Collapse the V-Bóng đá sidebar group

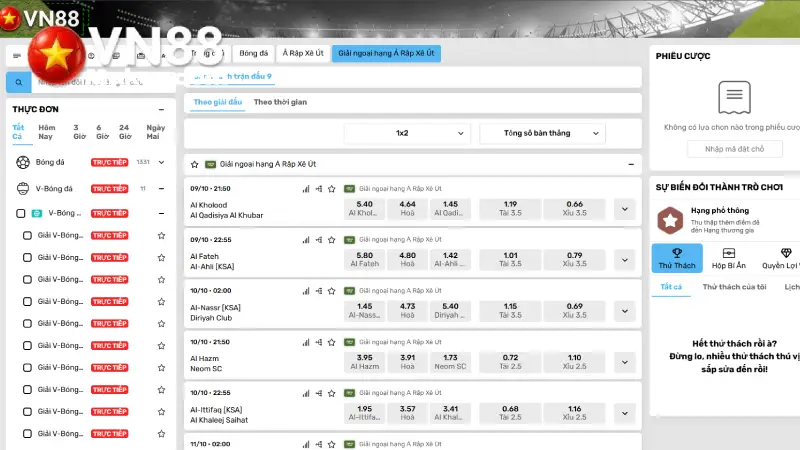pos(161,188)
